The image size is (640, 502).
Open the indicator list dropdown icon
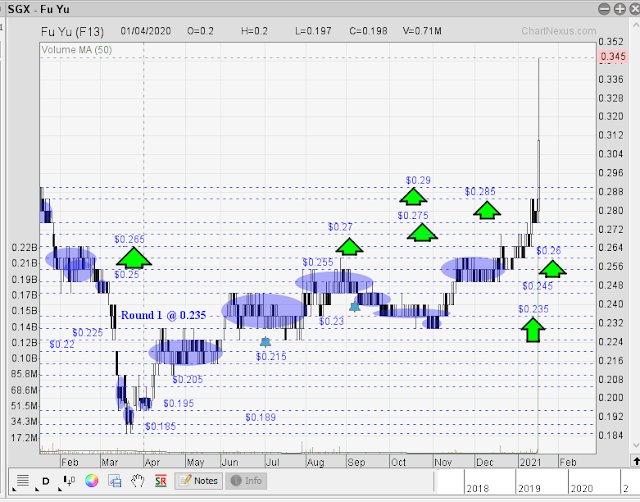(22, 481)
